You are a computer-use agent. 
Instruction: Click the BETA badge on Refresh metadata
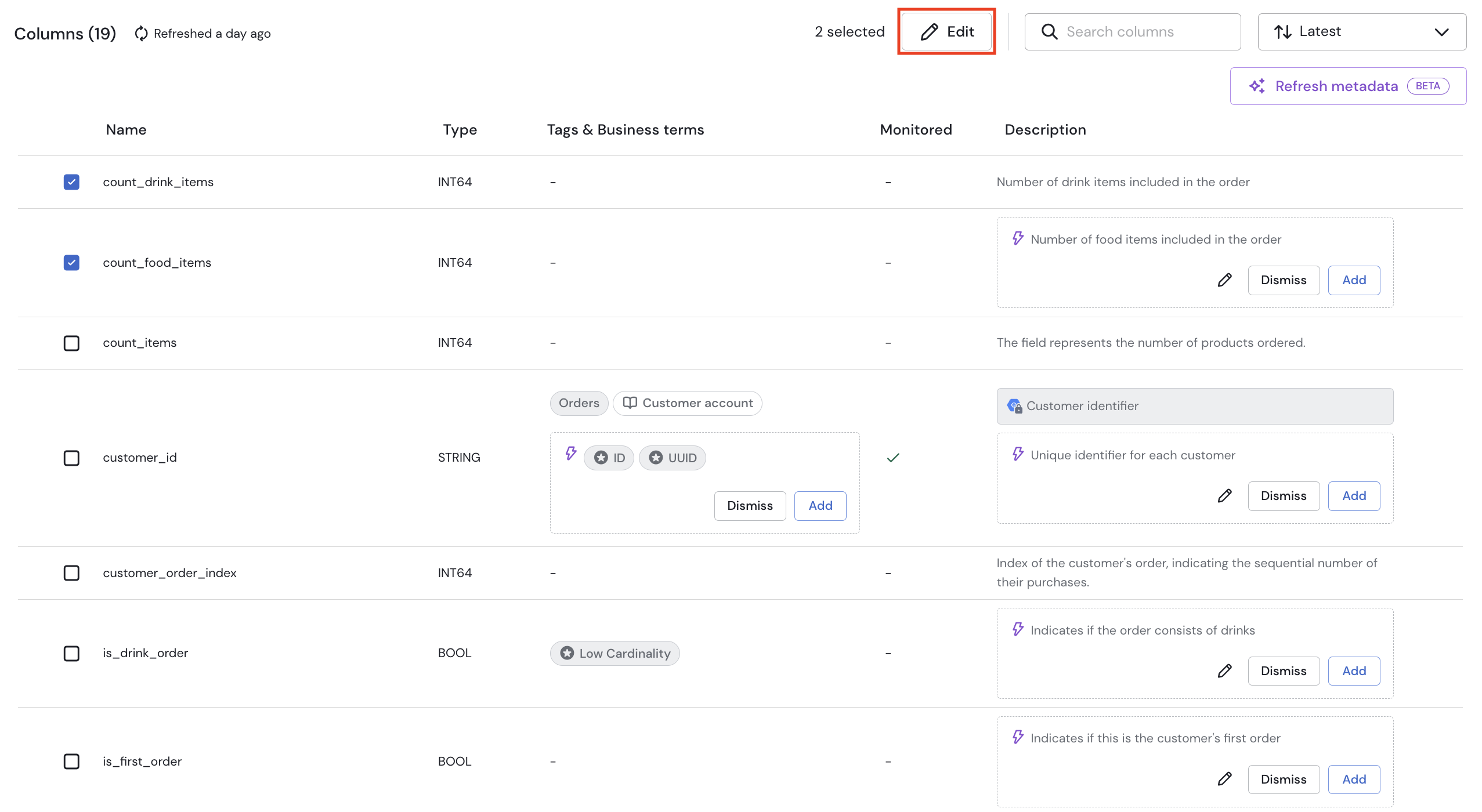tap(1427, 86)
